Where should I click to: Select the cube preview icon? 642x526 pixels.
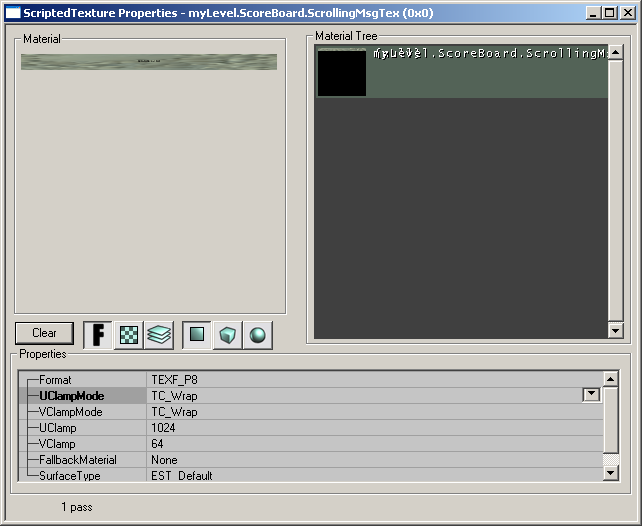click(x=227, y=335)
